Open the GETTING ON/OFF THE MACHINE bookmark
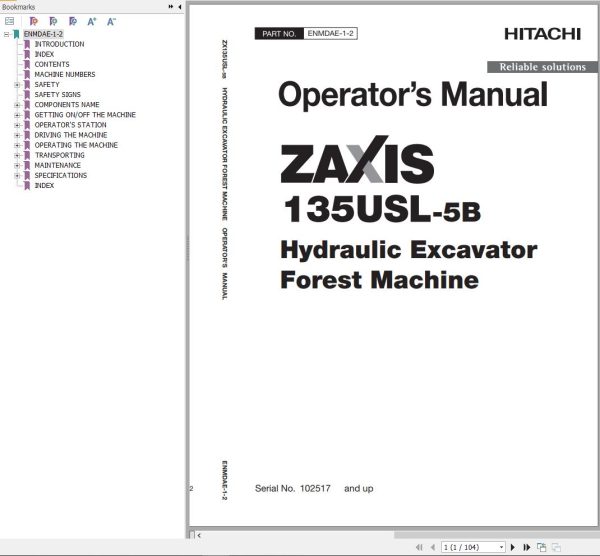 tap(85, 115)
